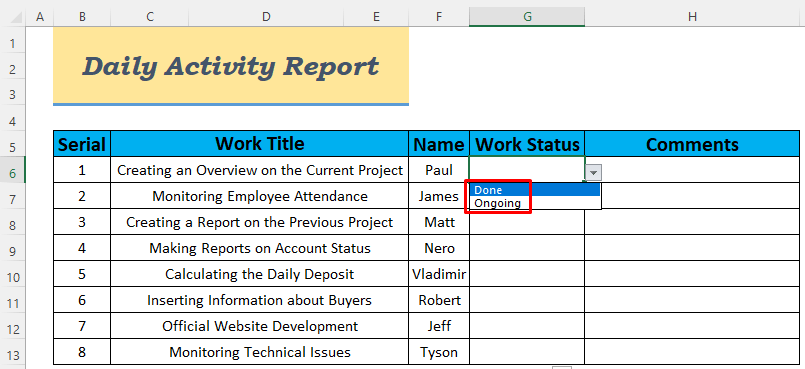Click the name cell 'James'
This screenshot has height=369, width=805.
coord(439,196)
